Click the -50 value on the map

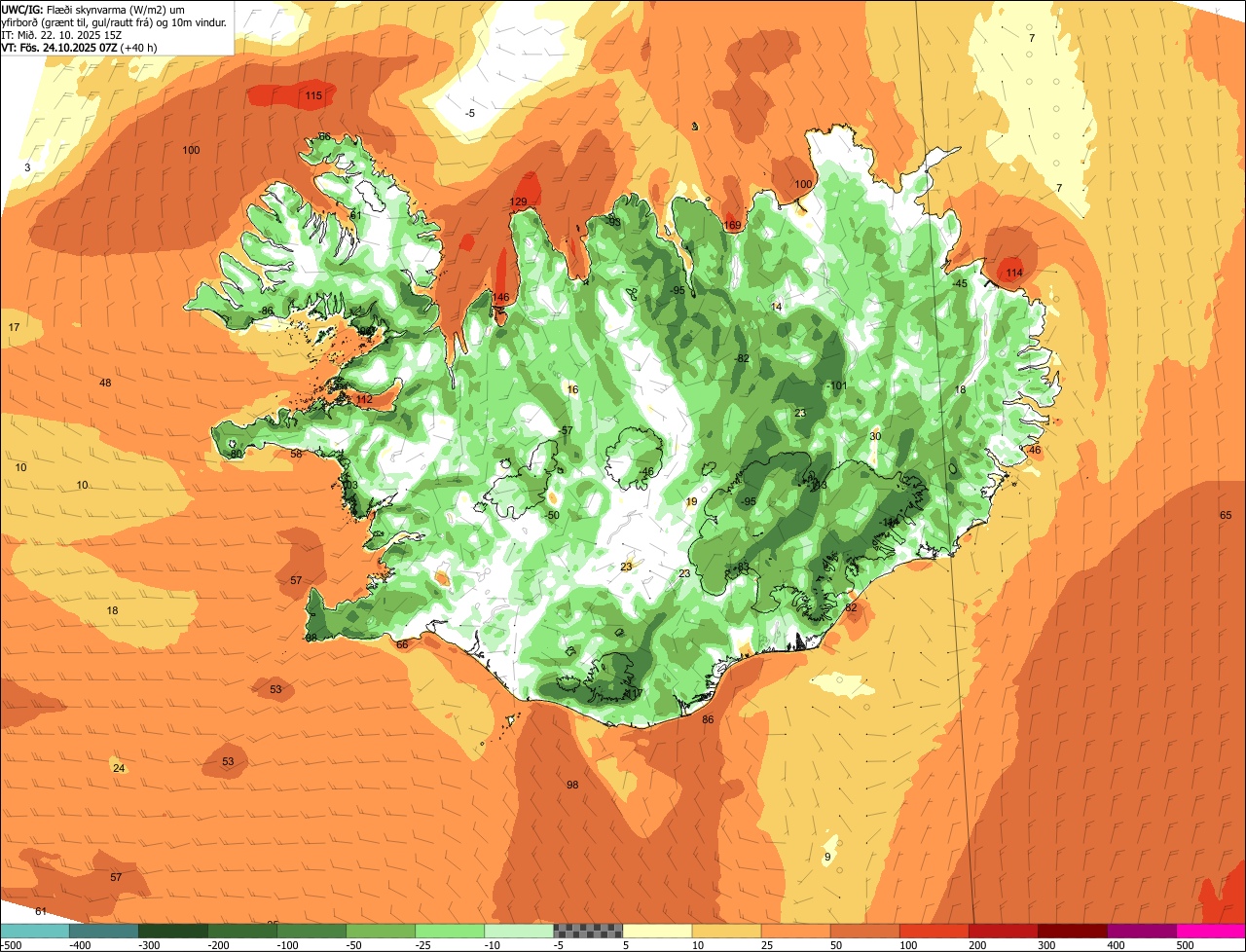tap(552, 515)
